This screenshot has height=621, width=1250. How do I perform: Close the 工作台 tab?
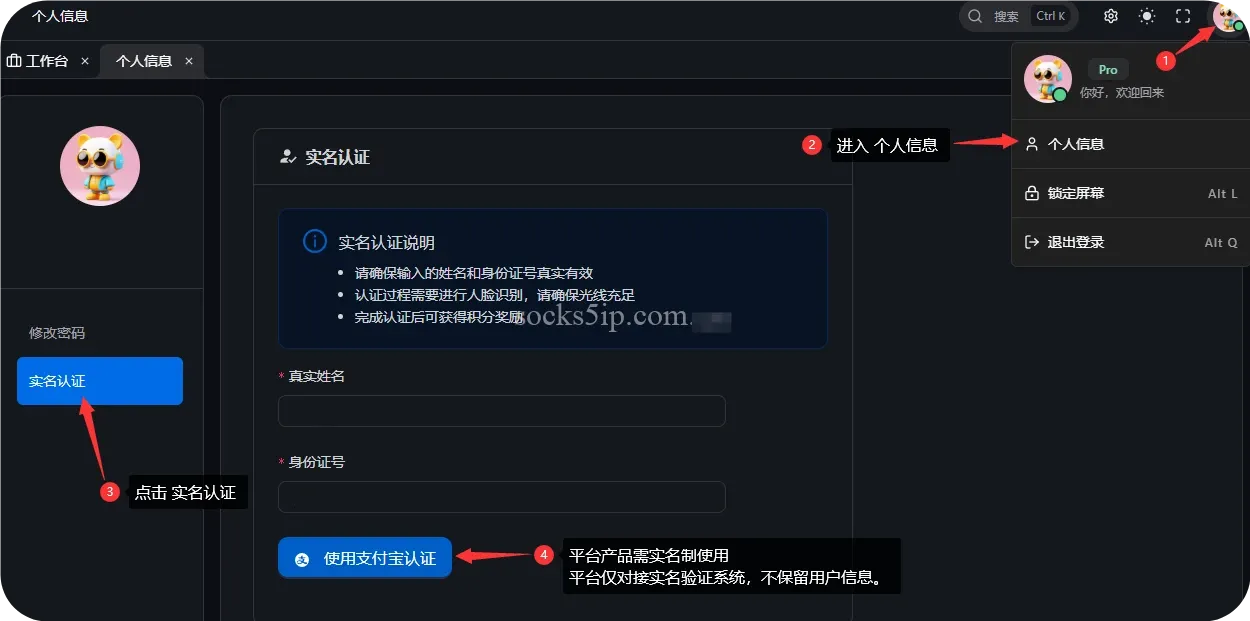click(85, 61)
